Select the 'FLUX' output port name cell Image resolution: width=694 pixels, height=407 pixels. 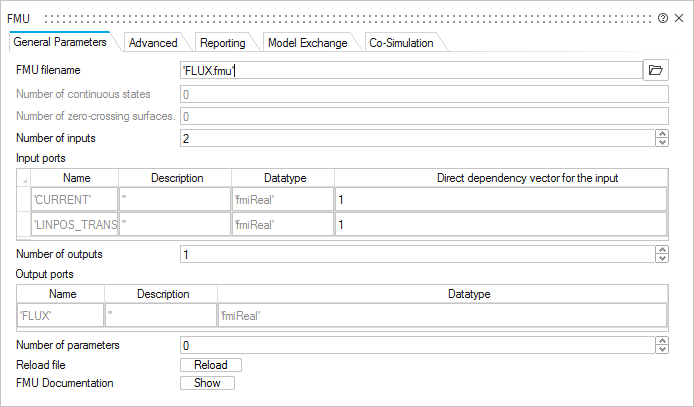tap(60, 315)
